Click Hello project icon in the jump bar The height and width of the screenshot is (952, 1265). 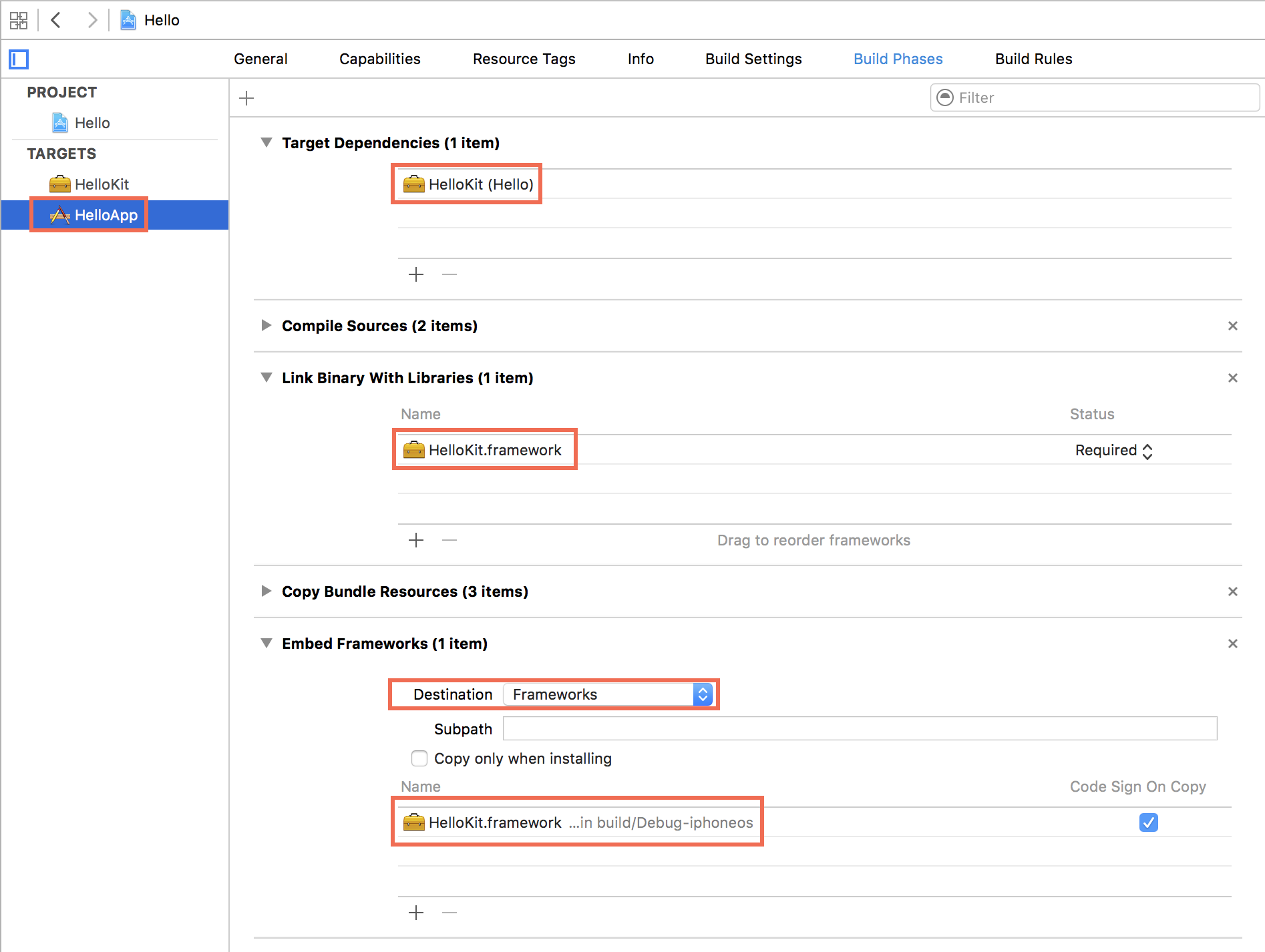coord(128,21)
